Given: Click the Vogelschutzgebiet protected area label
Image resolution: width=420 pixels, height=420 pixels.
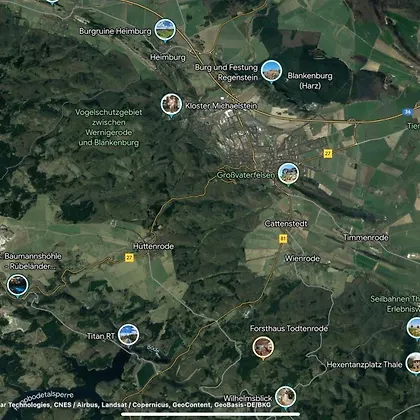Looking at the screenshot, I should pyautogui.click(x=108, y=128).
